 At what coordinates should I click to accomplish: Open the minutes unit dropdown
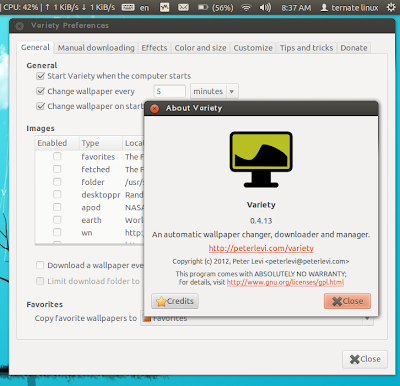coord(214,91)
